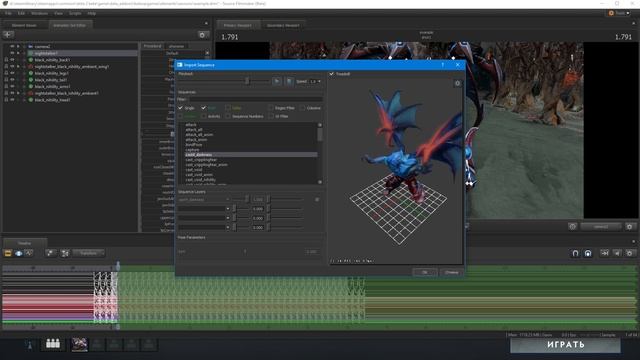Toggle the Treadmill checkbox

pyautogui.click(x=332, y=74)
